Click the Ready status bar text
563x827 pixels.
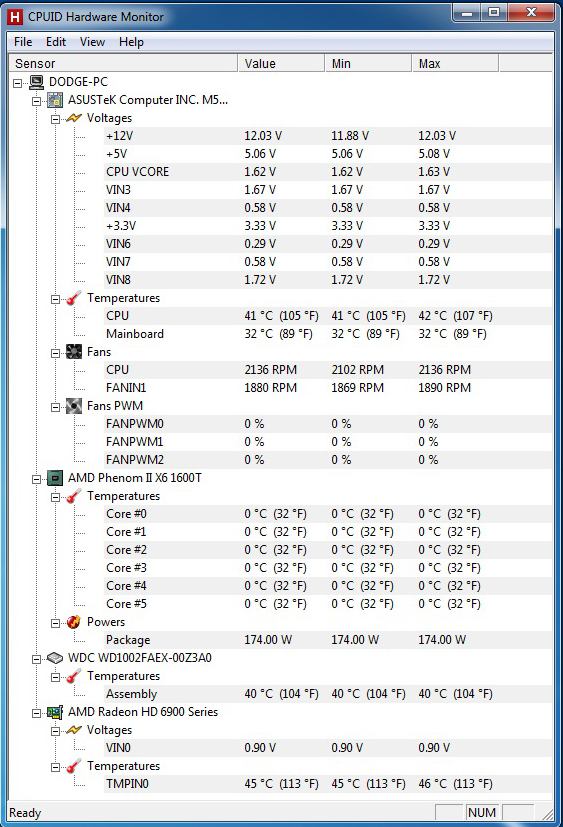point(25,813)
